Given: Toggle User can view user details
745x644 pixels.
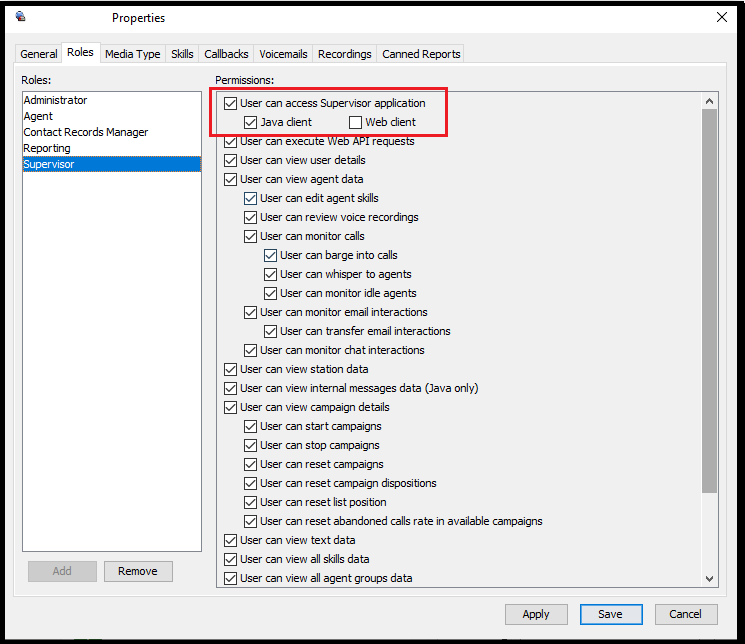Looking at the screenshot, I should (x=230, y=160).
